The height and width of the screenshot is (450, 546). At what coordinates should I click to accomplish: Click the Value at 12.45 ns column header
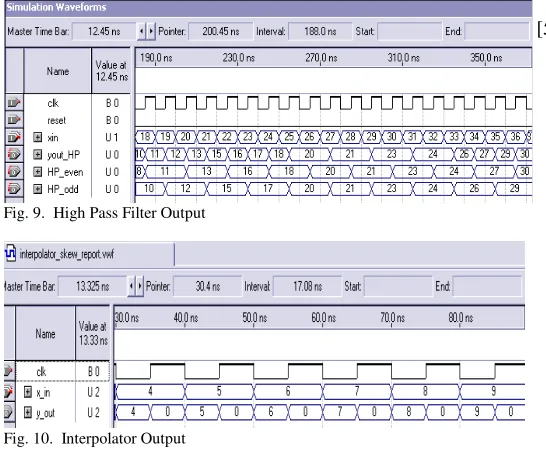(111, 71)
